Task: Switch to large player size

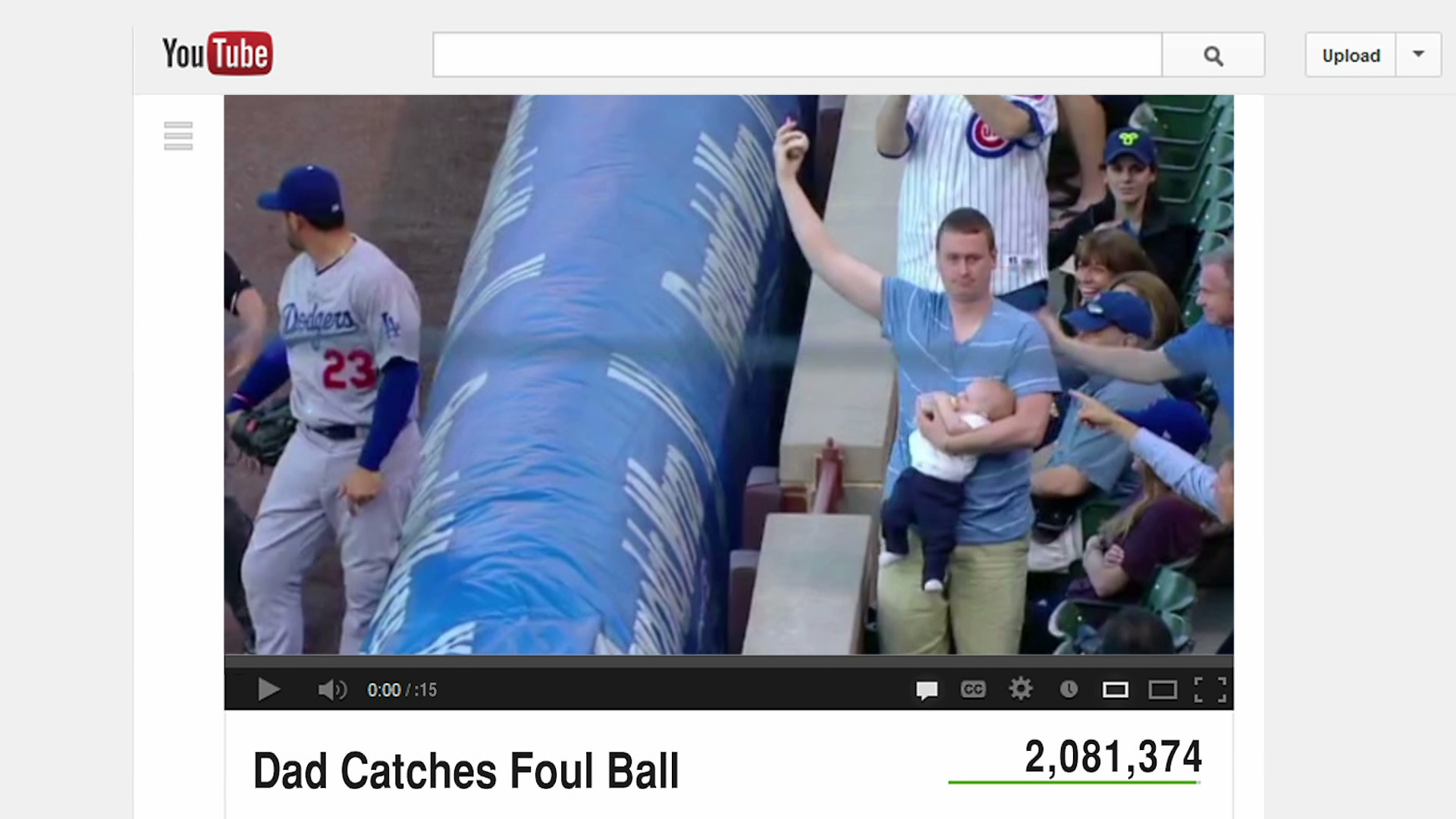Action: [1163, 689]
